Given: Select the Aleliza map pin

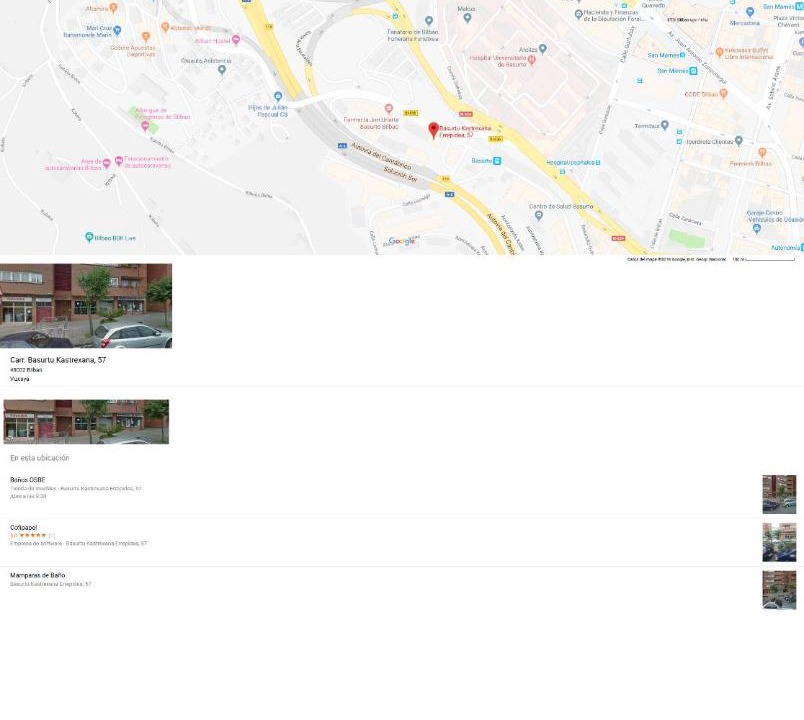Looking at the screenshot, I should (x=542, y=49).
